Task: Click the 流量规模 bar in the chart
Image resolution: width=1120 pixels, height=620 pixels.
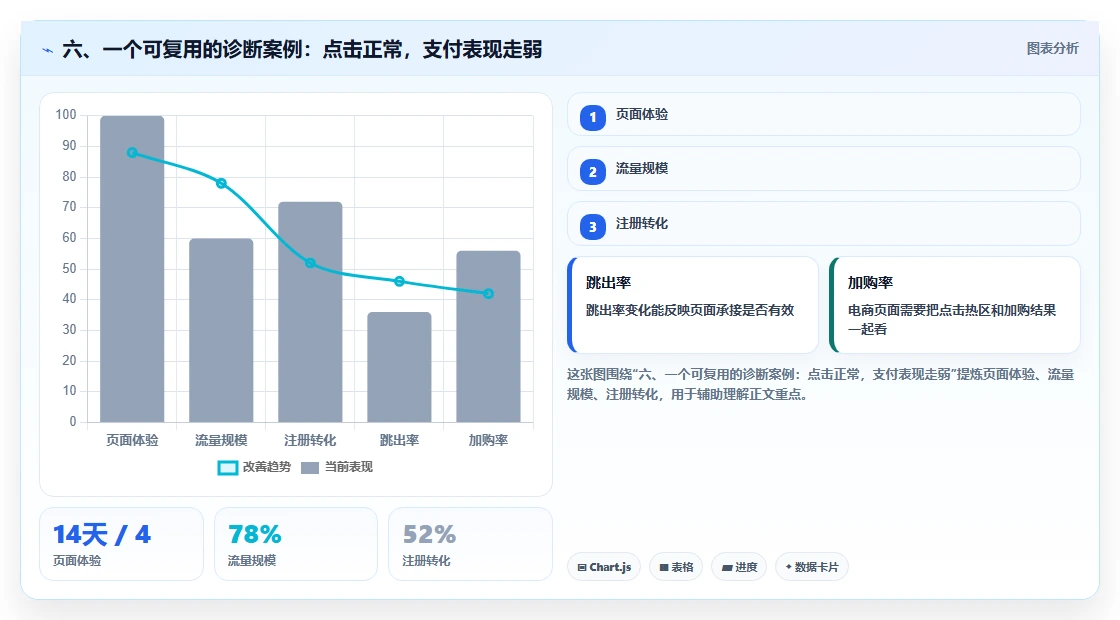Action: click(x=221, y=330)
